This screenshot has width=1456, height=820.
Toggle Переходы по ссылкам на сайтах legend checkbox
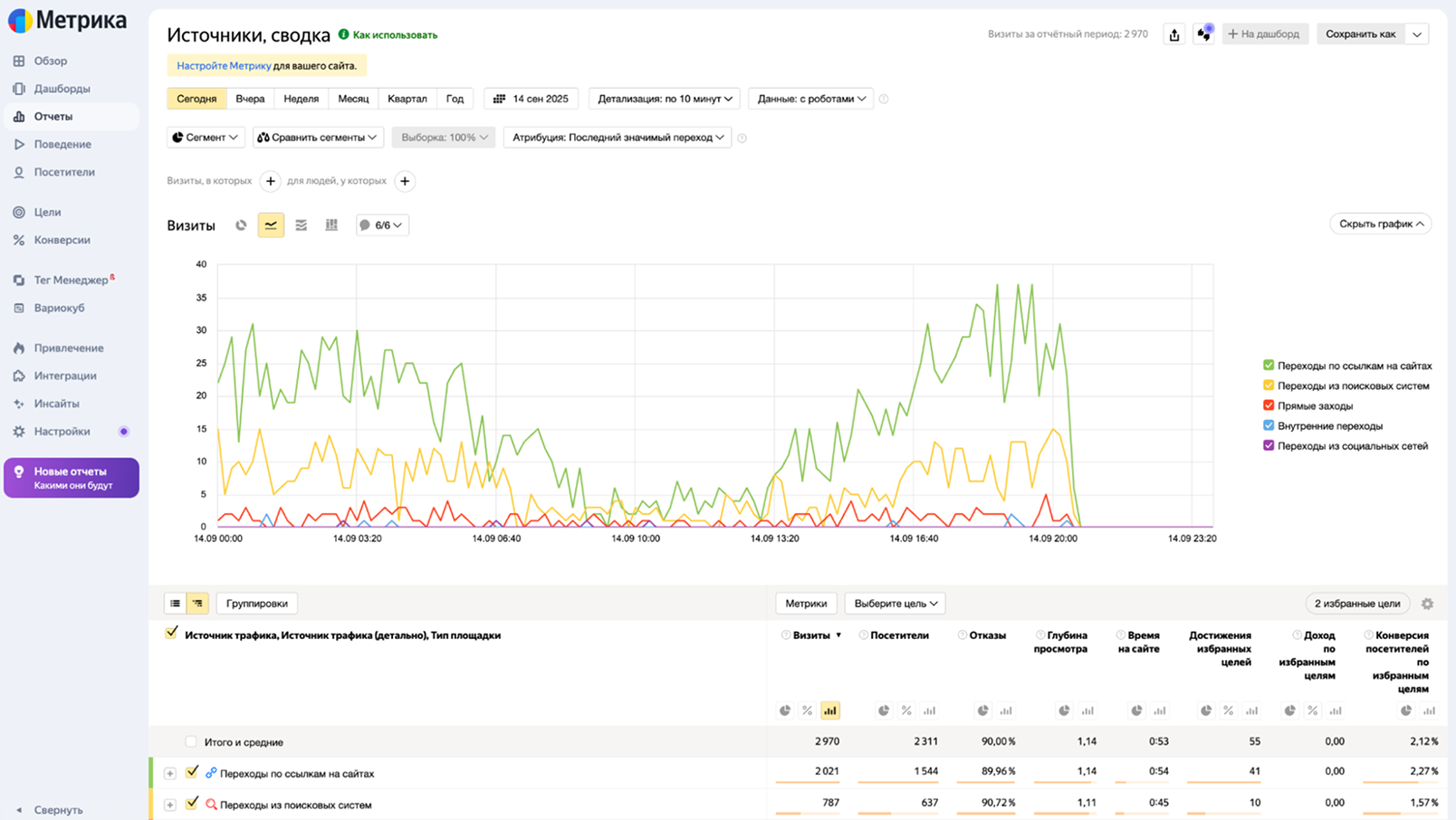pos(1269,366)
